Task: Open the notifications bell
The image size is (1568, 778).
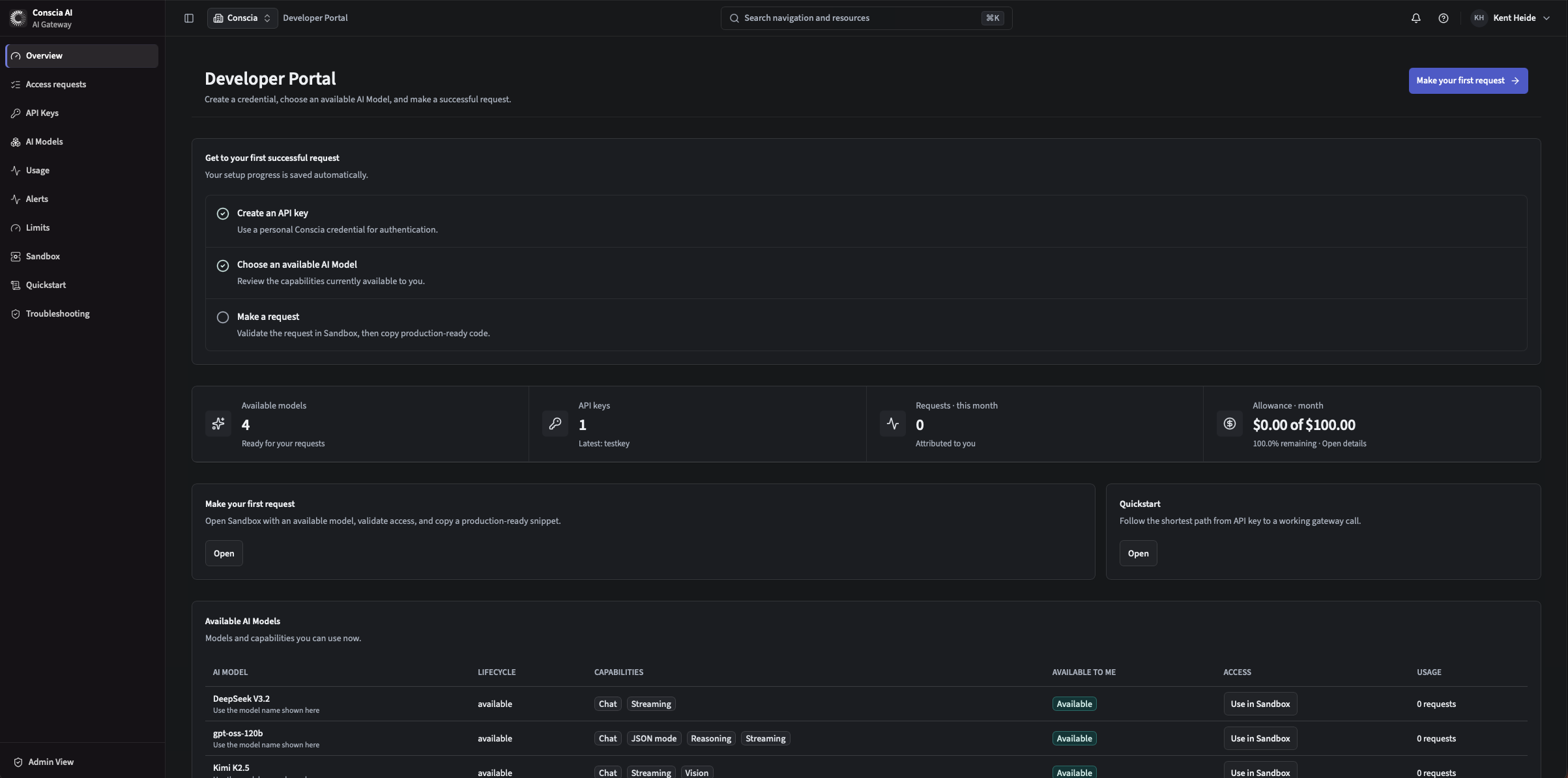Action: coord(1416,18)
